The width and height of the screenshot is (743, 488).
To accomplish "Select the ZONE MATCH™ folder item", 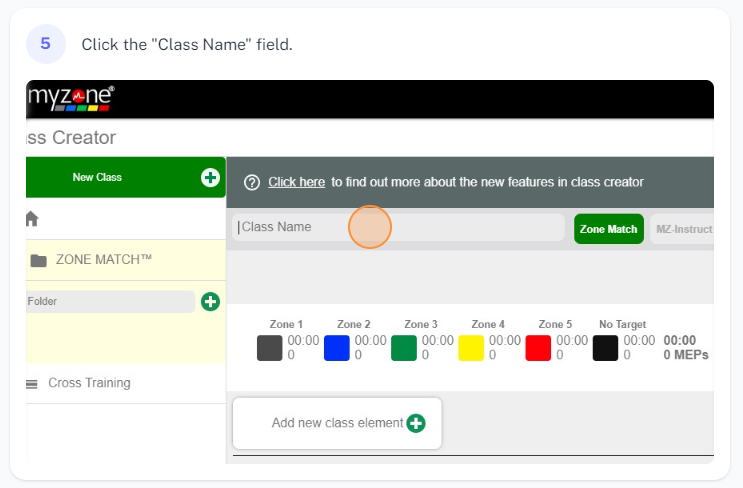I will (104, 260).
